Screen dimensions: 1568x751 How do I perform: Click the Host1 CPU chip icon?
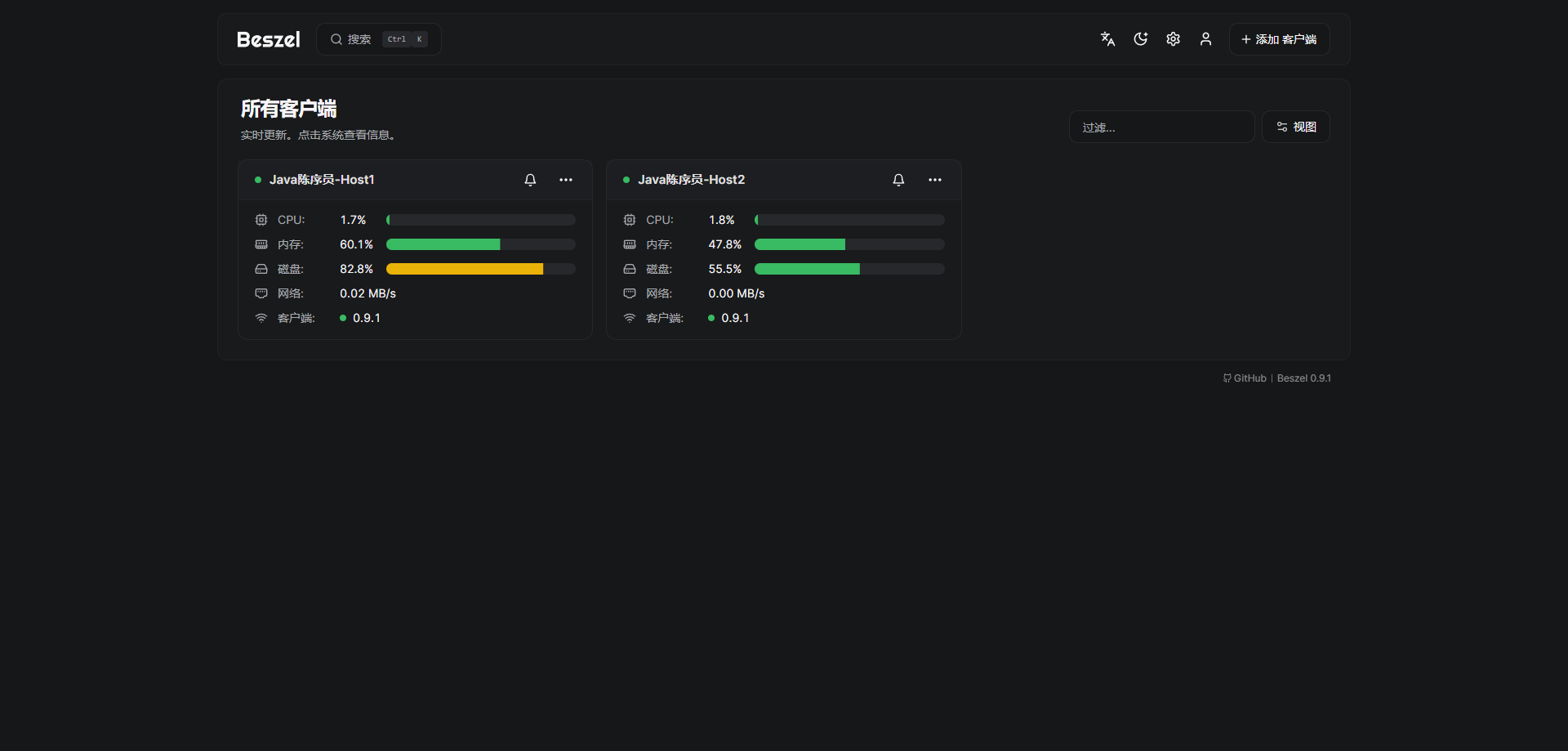click(x=261, y=220)
